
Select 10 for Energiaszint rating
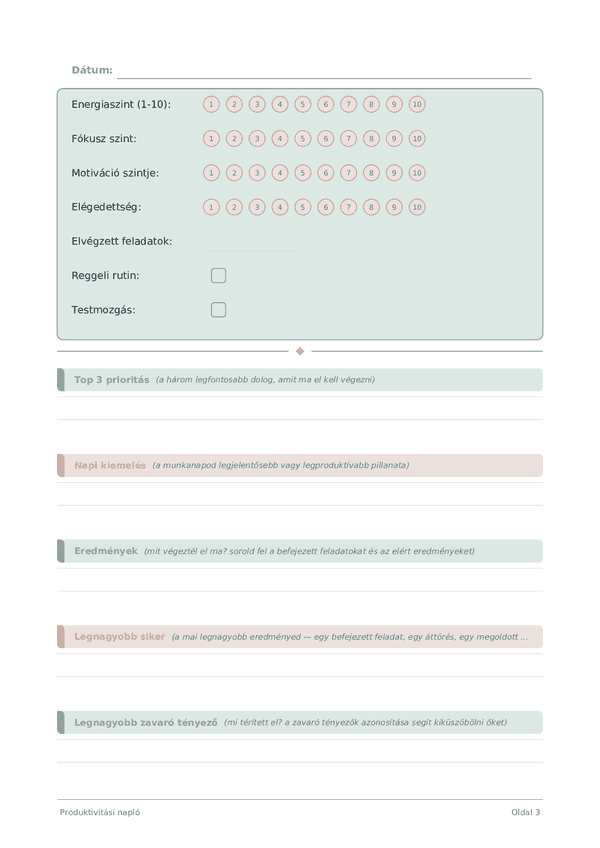417,104
